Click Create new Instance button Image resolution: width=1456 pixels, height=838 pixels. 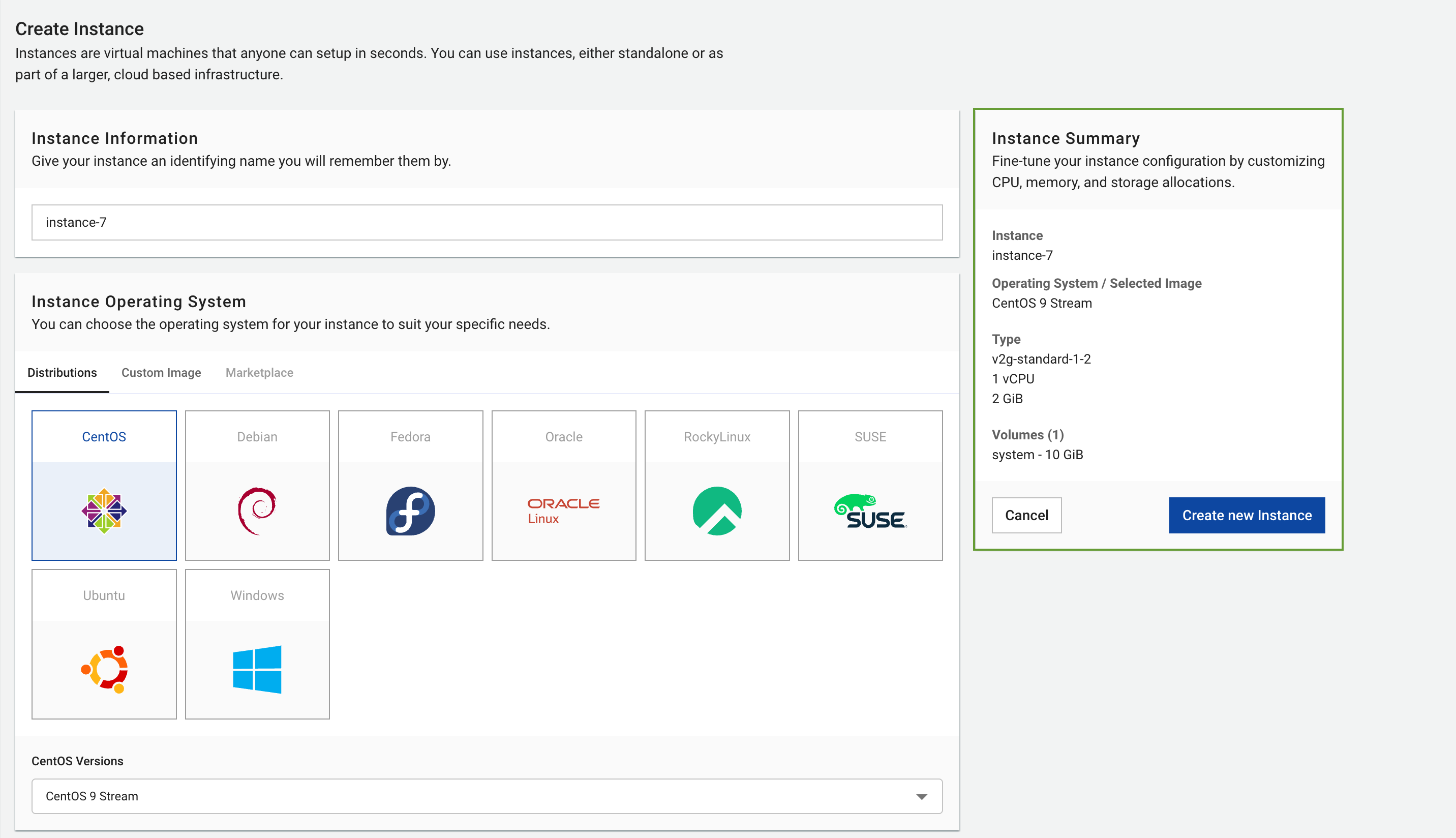point(1247,515)
